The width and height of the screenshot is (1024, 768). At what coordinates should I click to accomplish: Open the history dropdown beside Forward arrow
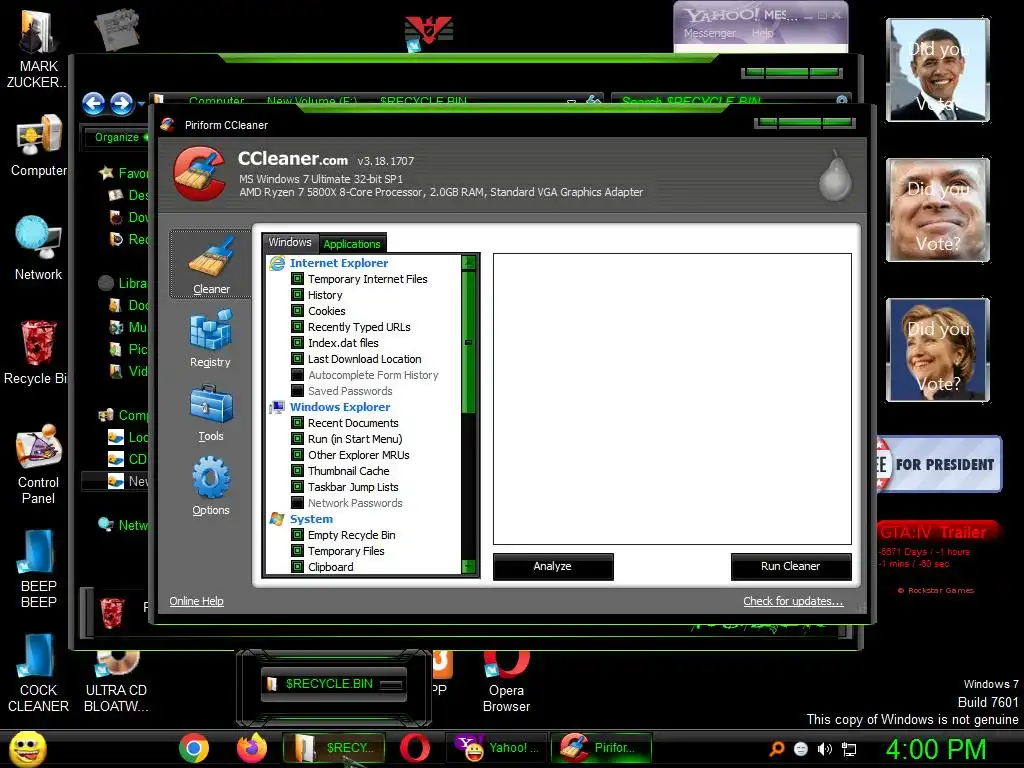click(x=141, y=104)
